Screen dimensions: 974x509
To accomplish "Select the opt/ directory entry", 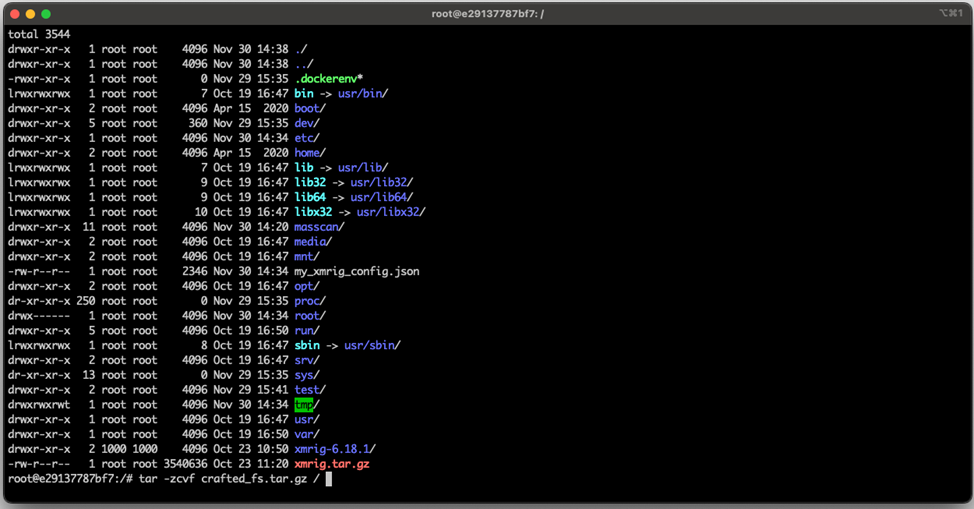I will (307, 286).
